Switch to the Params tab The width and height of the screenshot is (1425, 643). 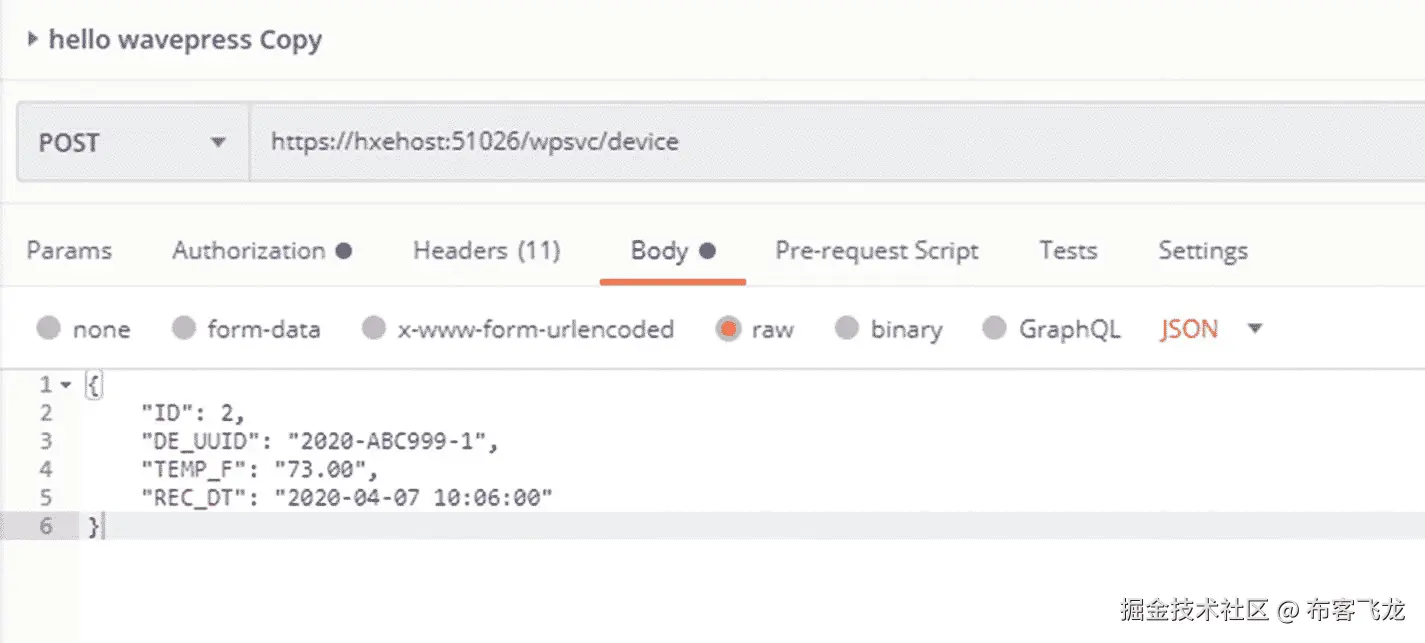pos(69,250)
